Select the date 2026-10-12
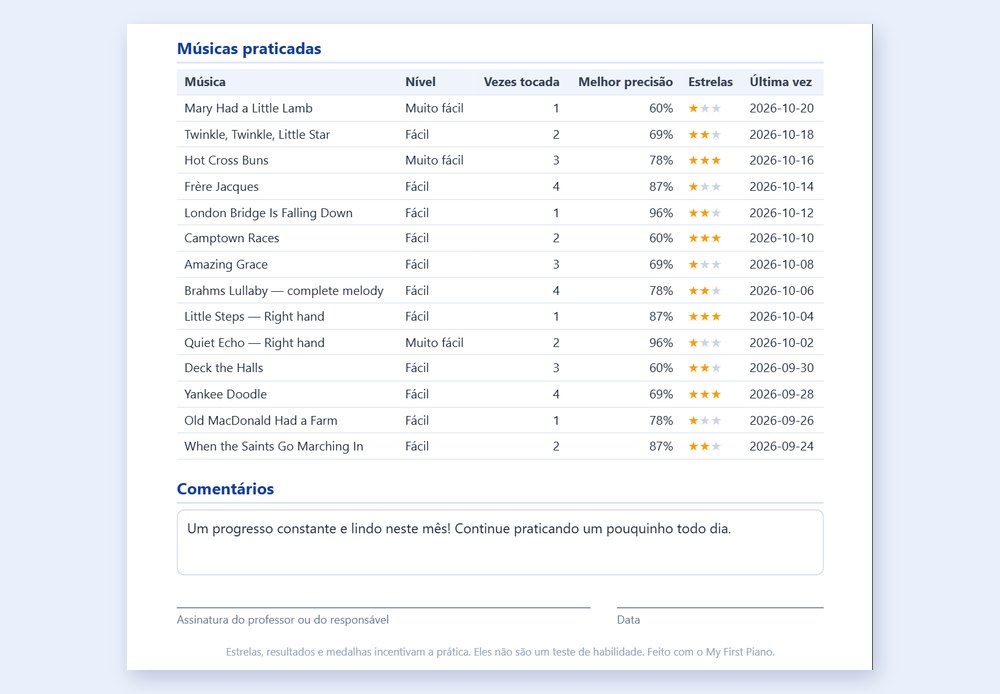The image size is (1000, 694). (x=781, y=212)
